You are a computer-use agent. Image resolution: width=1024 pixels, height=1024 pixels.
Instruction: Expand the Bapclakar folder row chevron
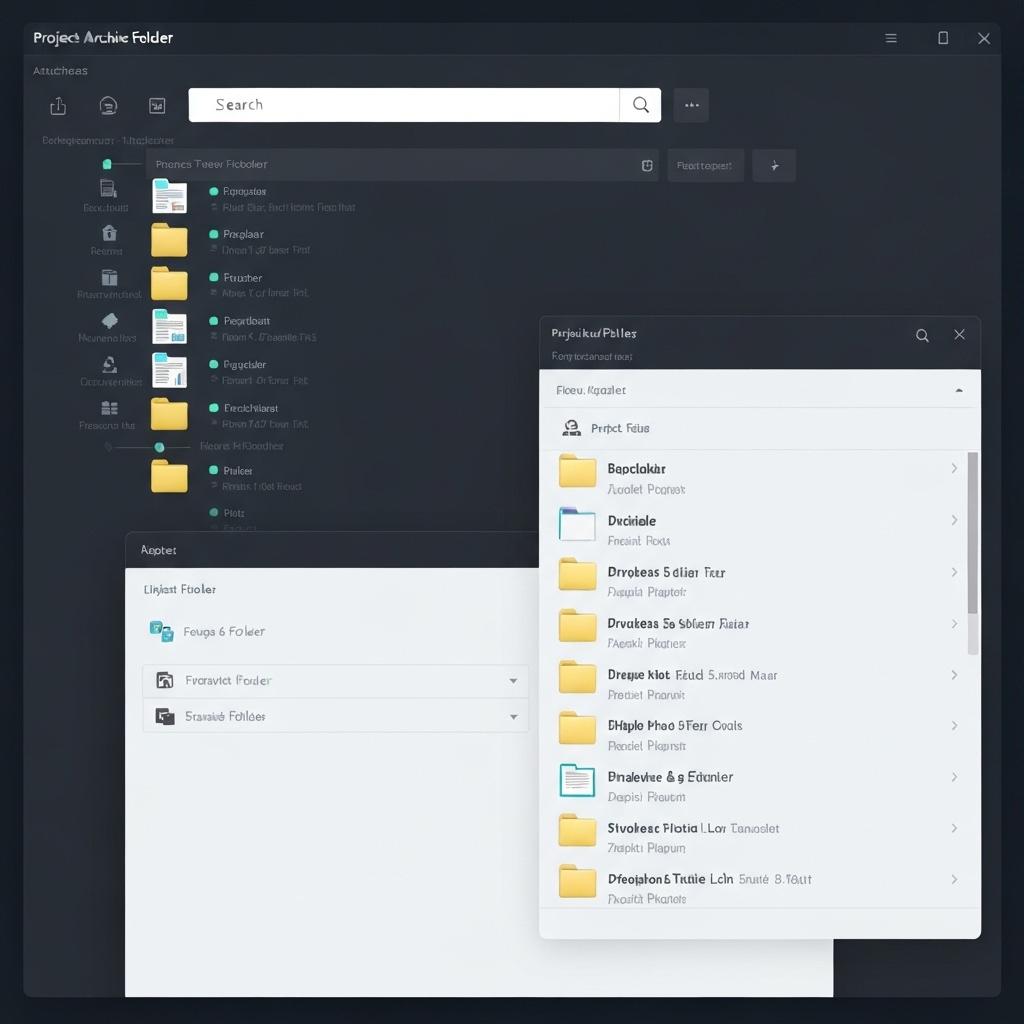click(954, 468)
